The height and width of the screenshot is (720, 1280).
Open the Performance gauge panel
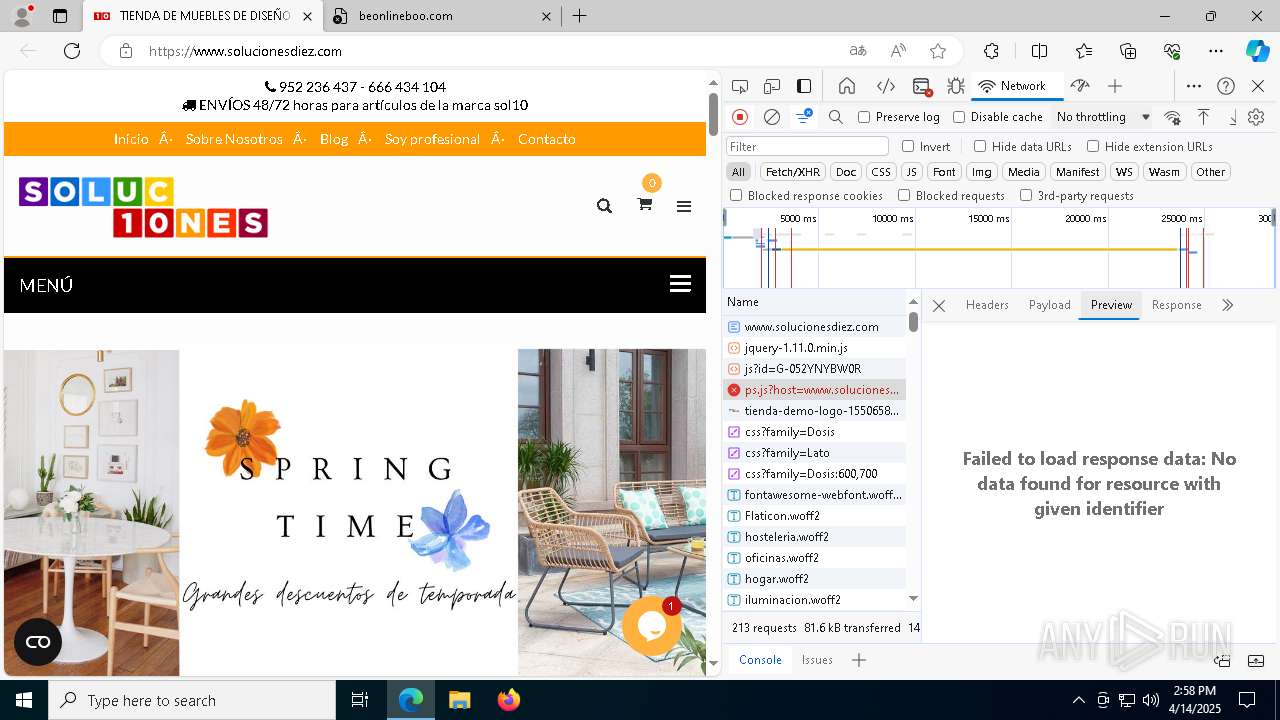pos(1079,86)
